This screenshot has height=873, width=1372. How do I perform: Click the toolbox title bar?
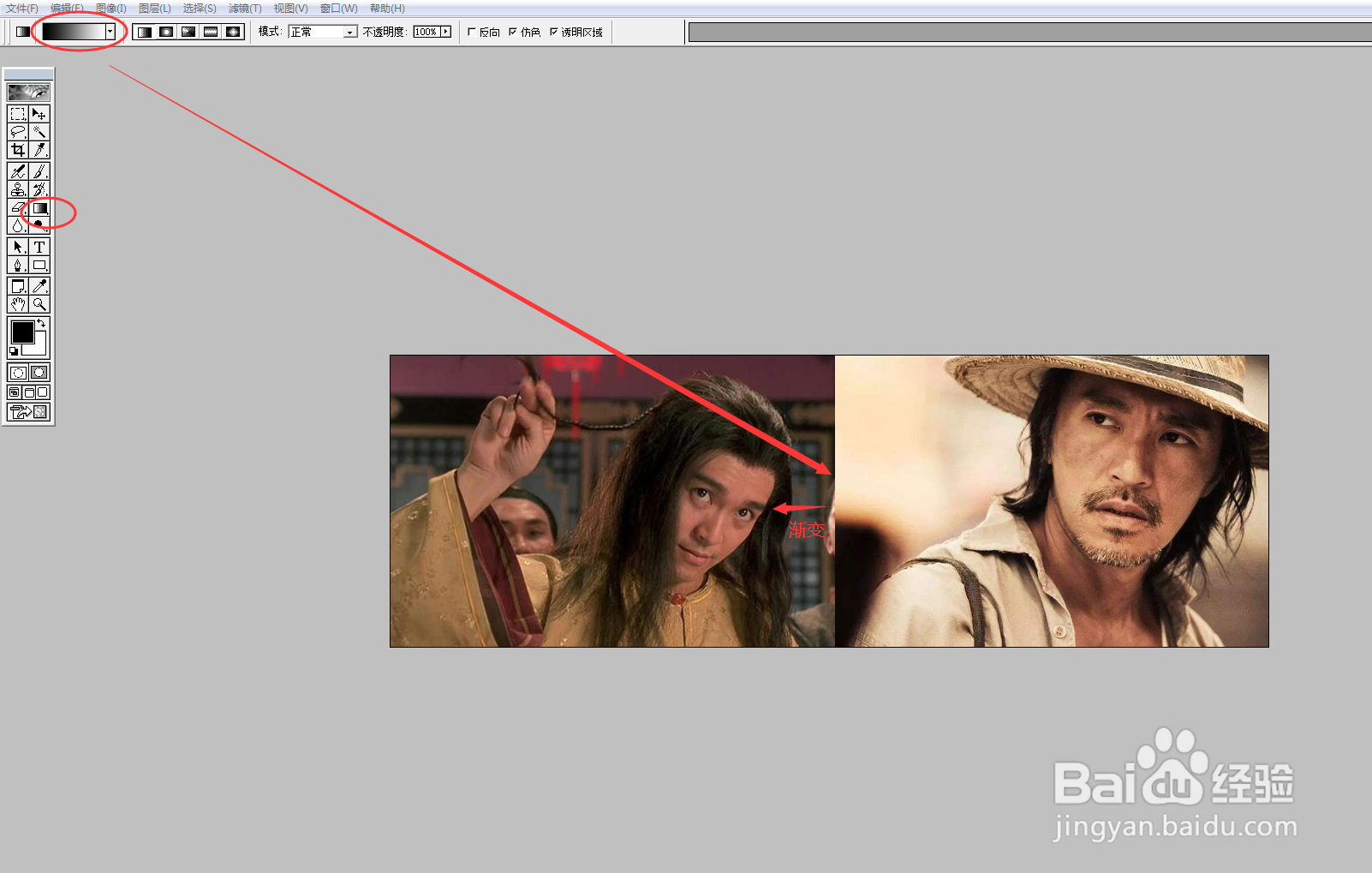[28, 75]
